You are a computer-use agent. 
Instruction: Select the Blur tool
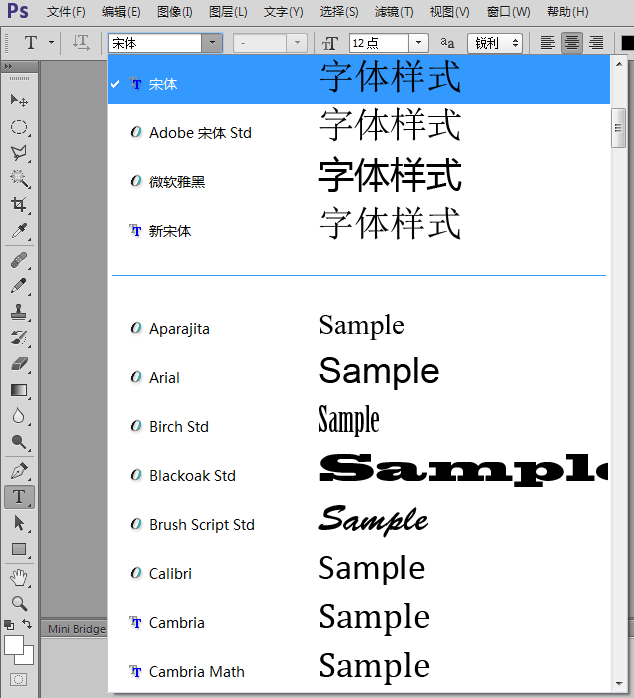(x=19, y=416)
